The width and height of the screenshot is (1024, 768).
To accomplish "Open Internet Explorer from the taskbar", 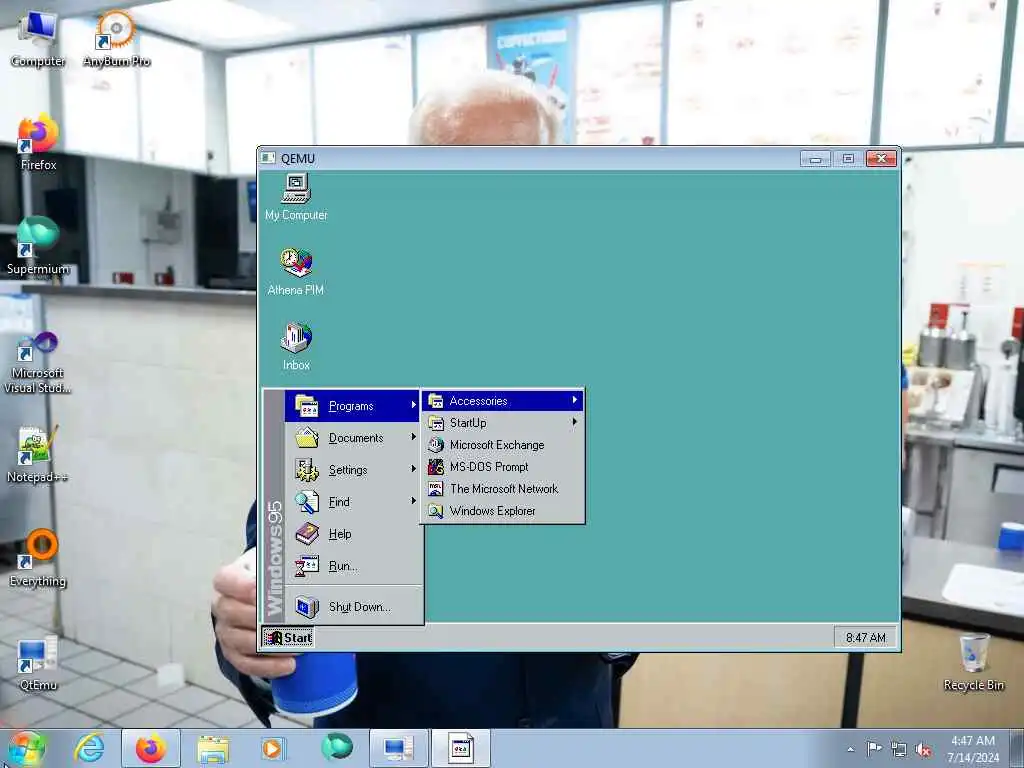I will coord(89,748).
